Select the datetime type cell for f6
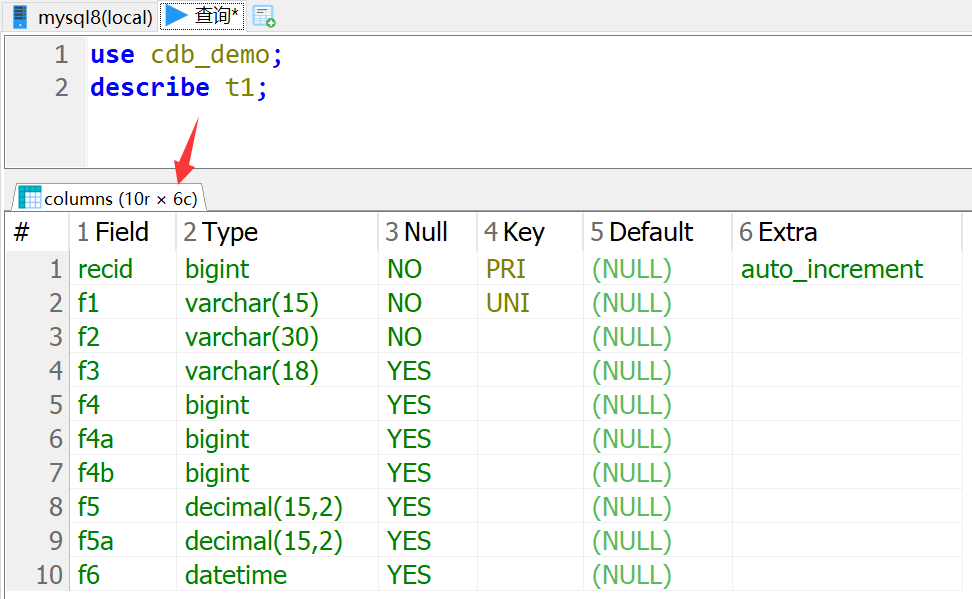Viewport: 972px width, 599px height. coord(236,575)
